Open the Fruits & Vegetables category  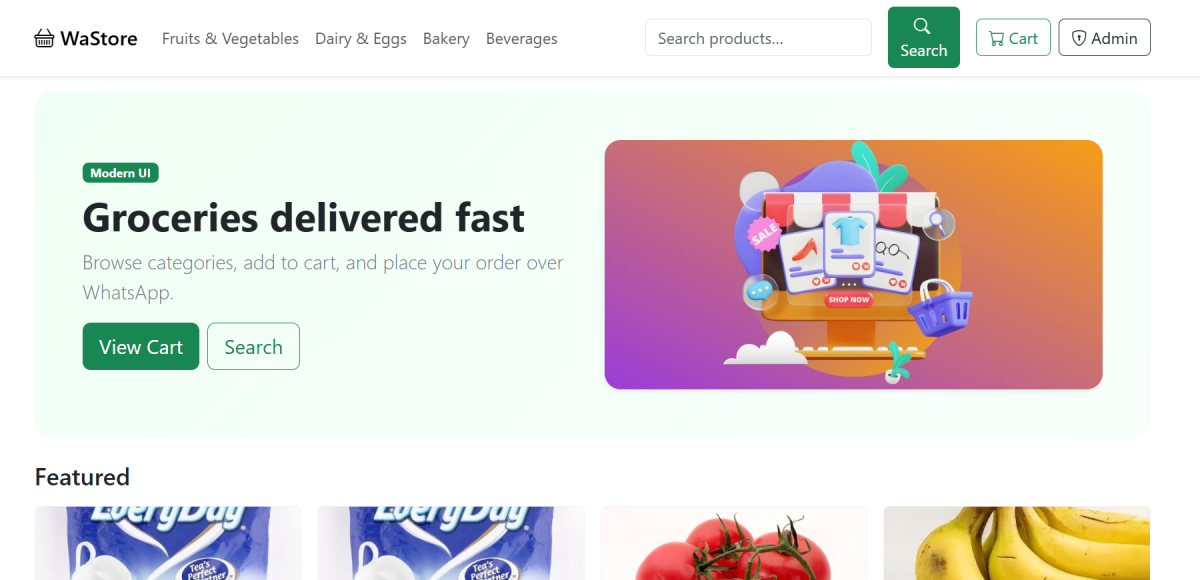(x=230, y=39)
